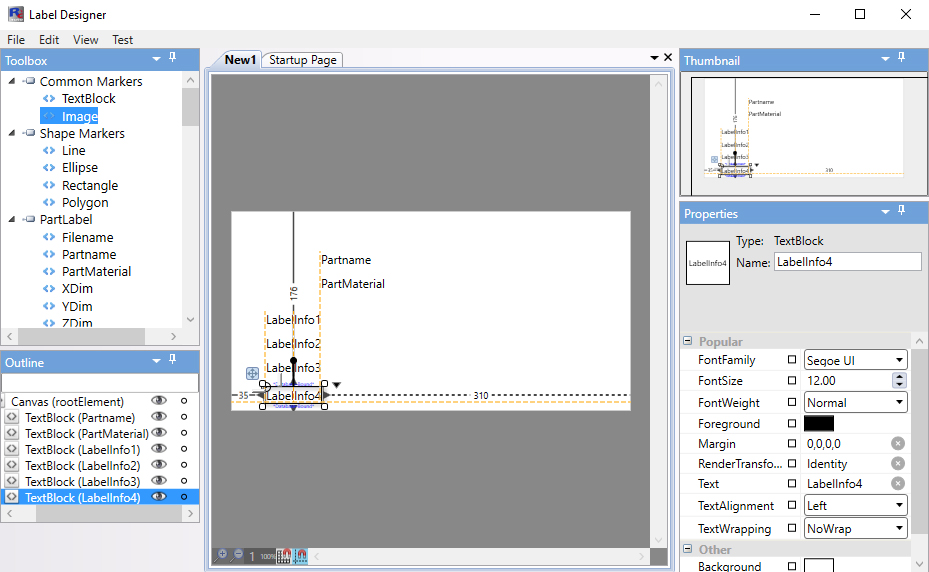Click the zoom out magnifier icon

[237, 555]
